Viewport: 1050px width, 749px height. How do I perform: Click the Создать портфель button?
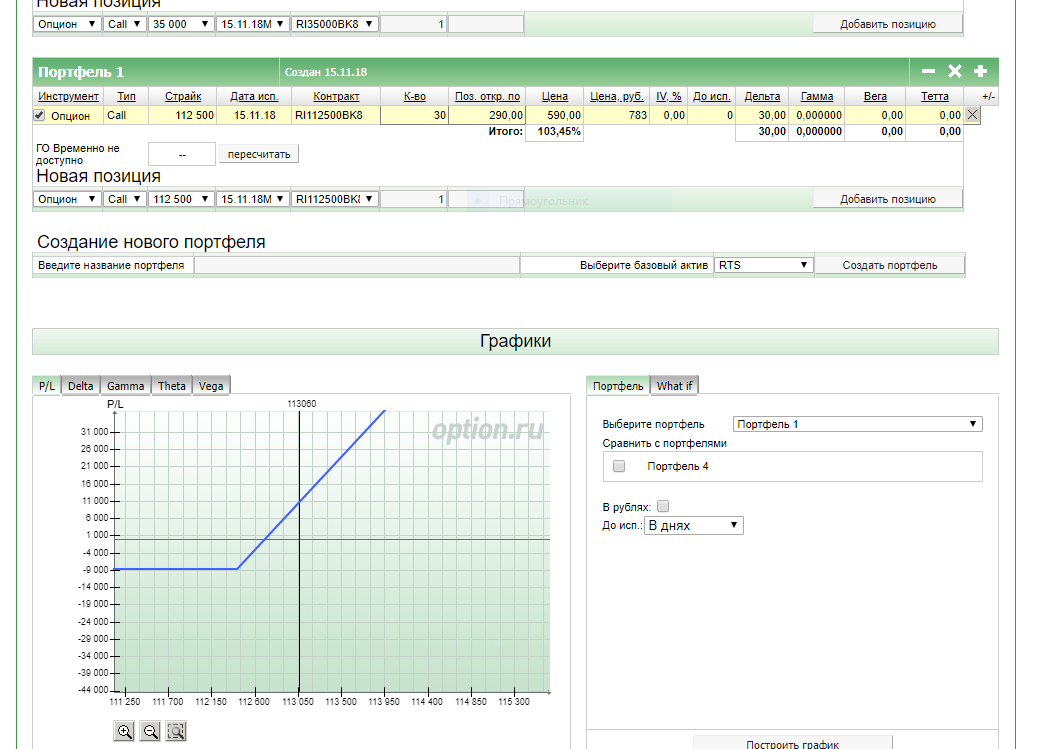coord(890,265)
